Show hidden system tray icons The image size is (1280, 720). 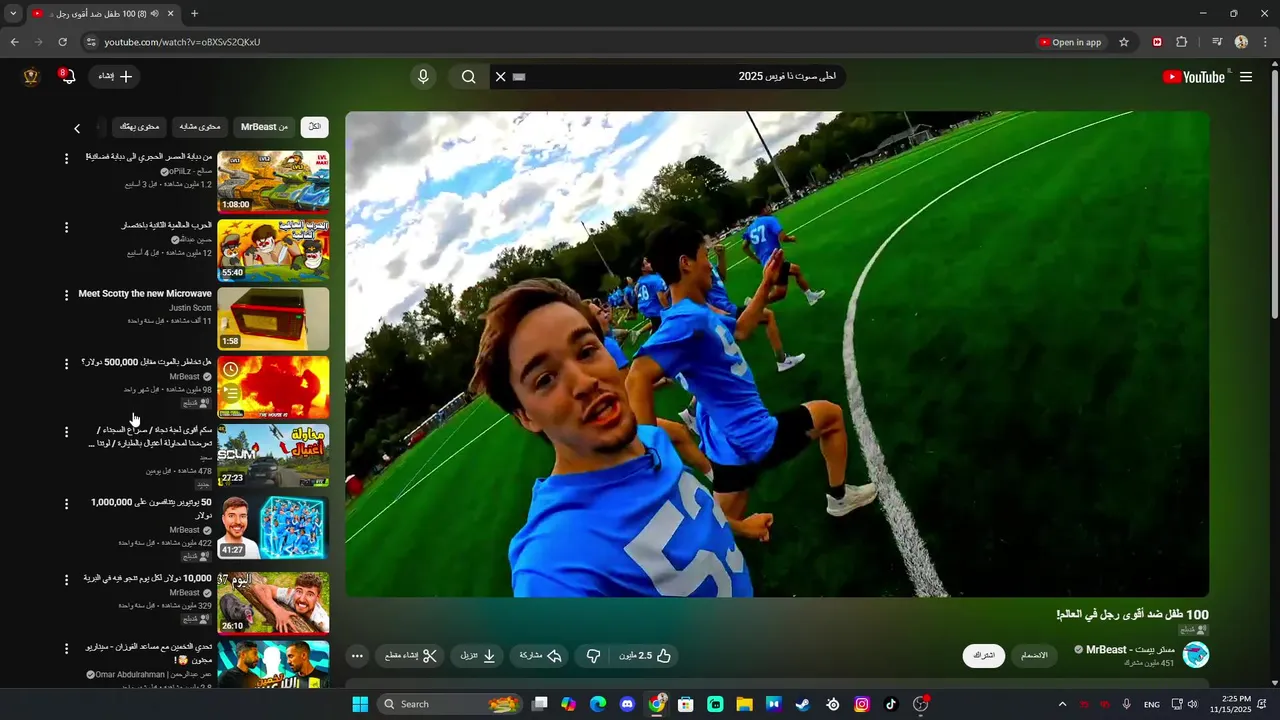tap(1062, 704)
